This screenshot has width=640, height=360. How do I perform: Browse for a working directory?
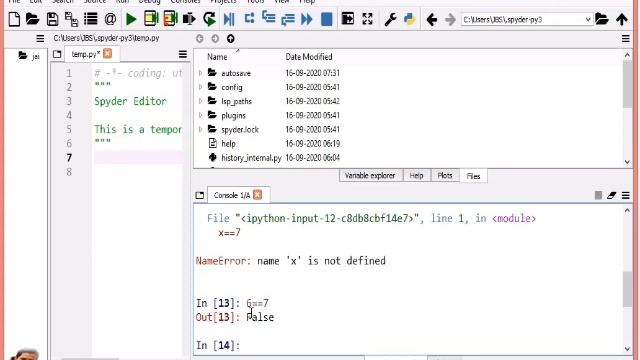tap(602, 19)
